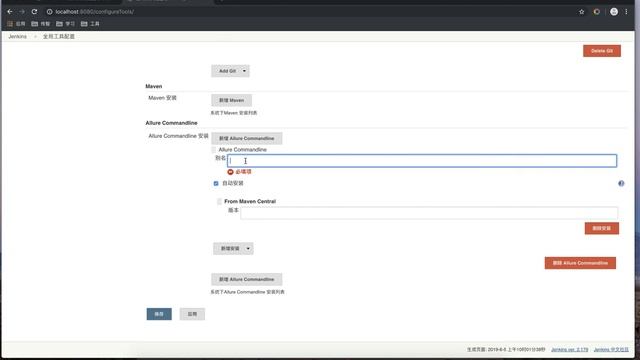Screen dimensions: 640x360
Task: Open the Jenkins 中文社区 footer link
Action: click(611, 350)
